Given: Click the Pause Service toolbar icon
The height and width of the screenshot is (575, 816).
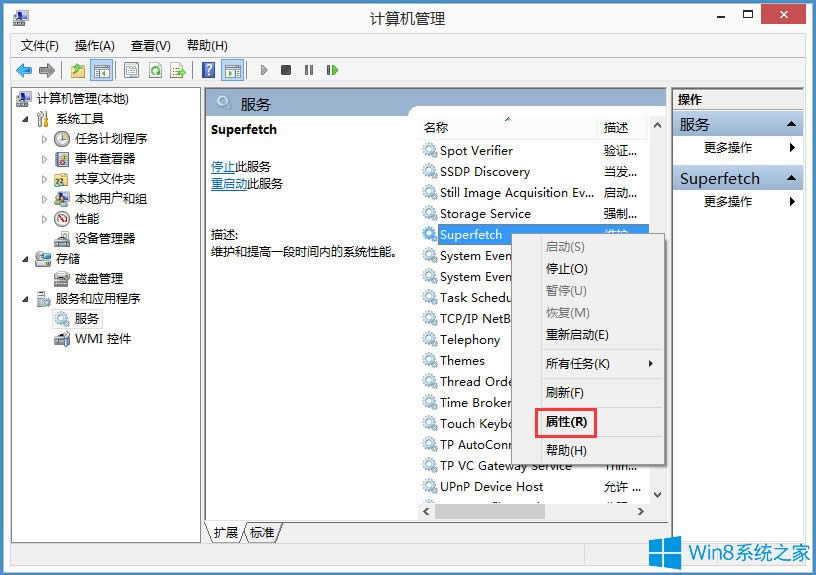Looking at the screenshot, I should (309, 70).
